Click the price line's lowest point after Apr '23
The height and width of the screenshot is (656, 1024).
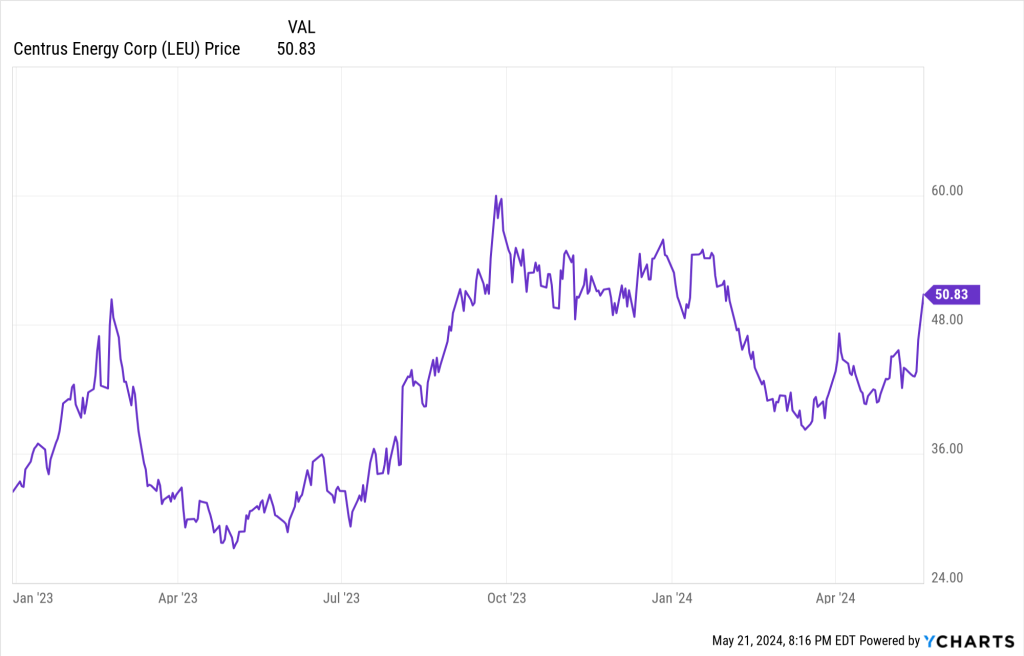pyautogui.click(x=234, y=549)
